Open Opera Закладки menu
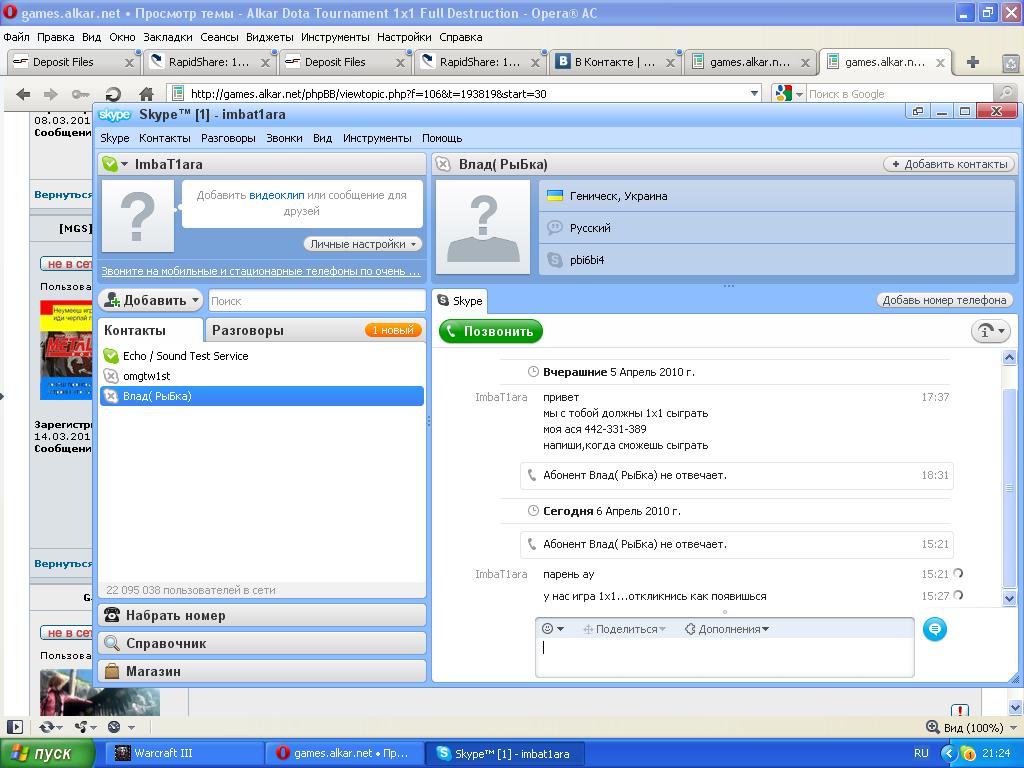The image size is (1024, 768). click(168, 37)
